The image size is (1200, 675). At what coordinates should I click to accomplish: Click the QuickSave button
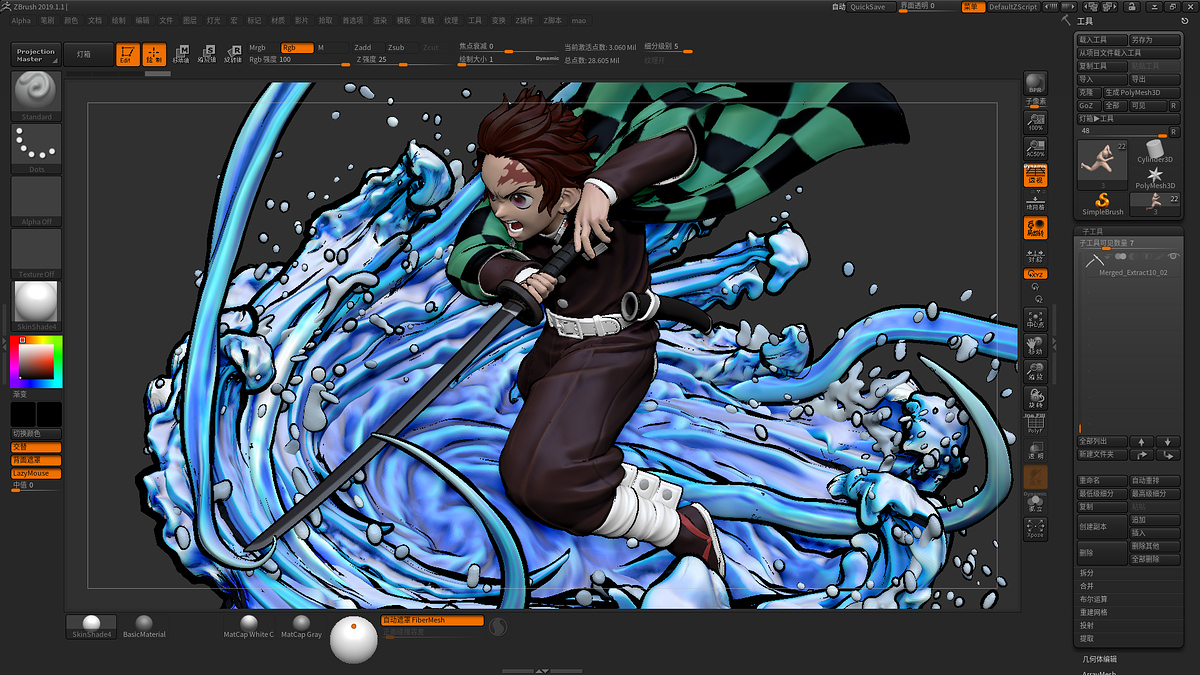tap(872, 7)
